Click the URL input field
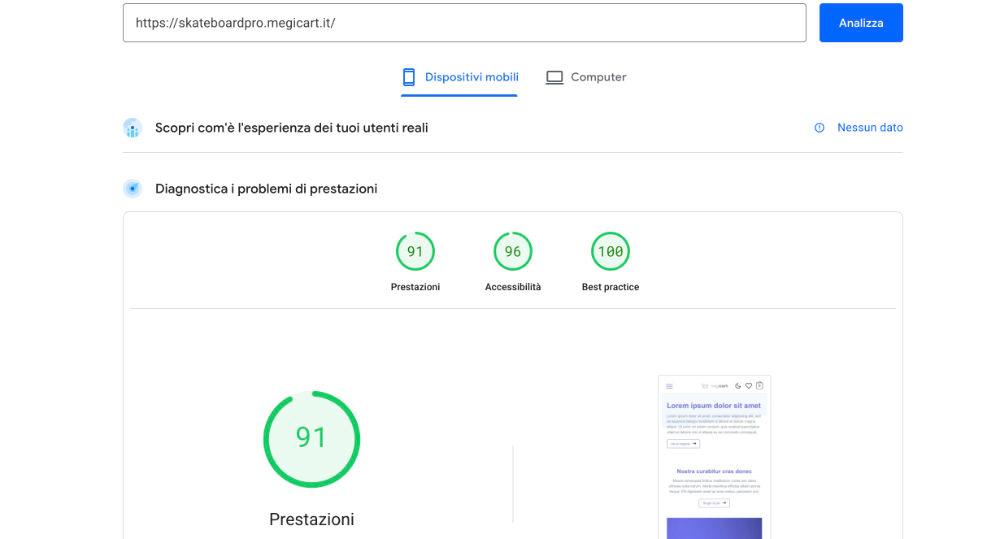Screen dimensions: 1000x539 pos(464,23)
